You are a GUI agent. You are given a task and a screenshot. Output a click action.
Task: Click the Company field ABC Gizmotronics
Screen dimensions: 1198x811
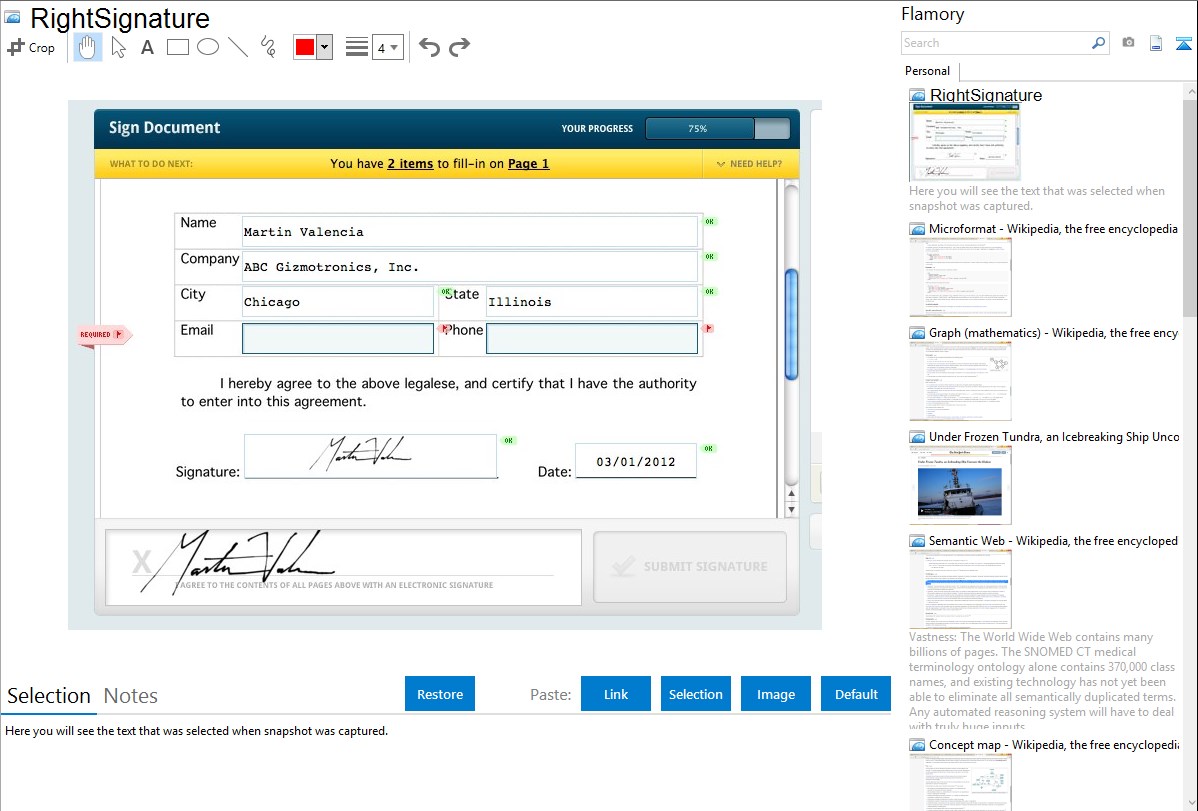[x=470, y=266]
